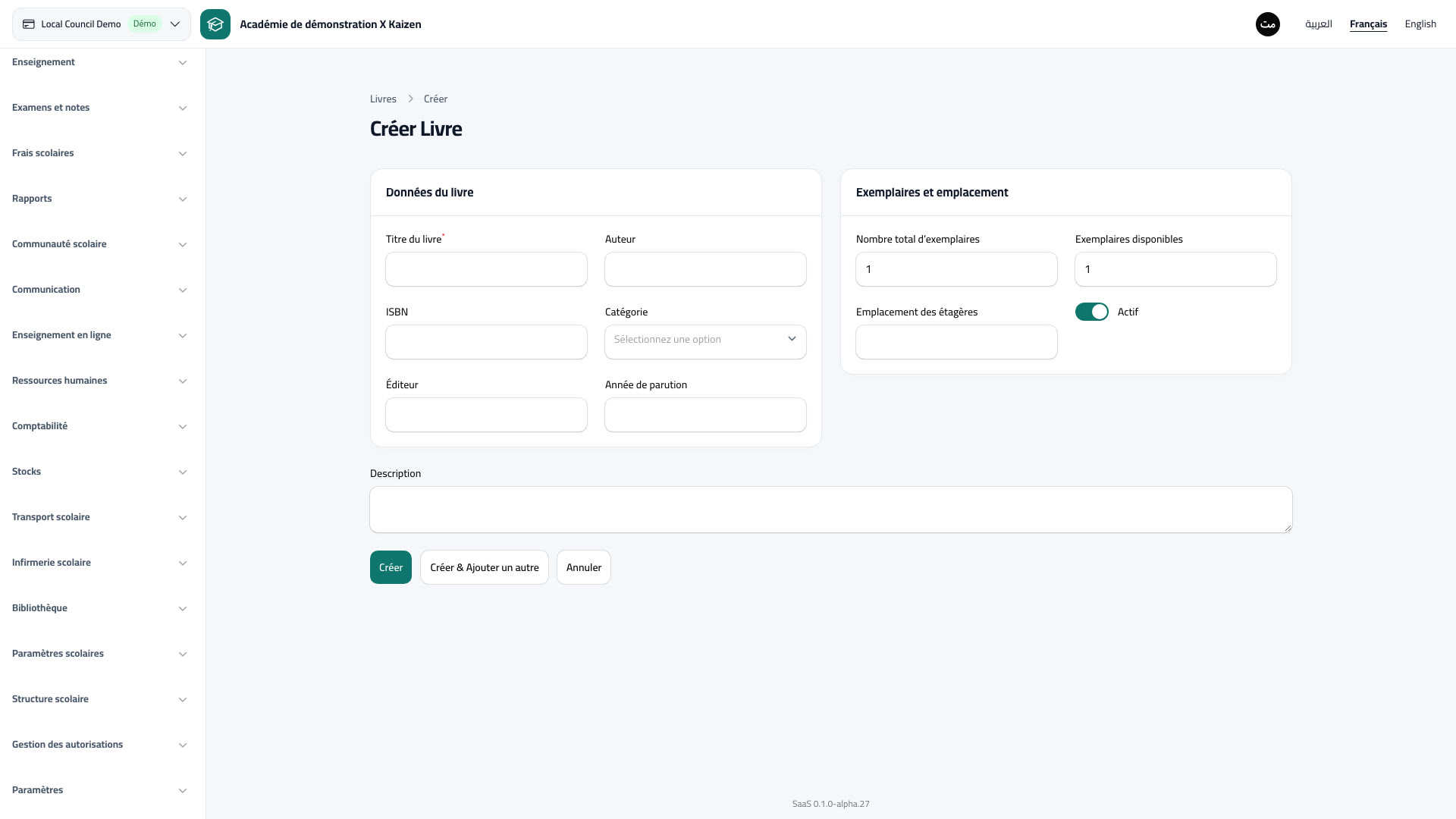This screenshot has width=1456, height=819.
Task: Focus the Auteur input field
Action: tap(705, 269)
